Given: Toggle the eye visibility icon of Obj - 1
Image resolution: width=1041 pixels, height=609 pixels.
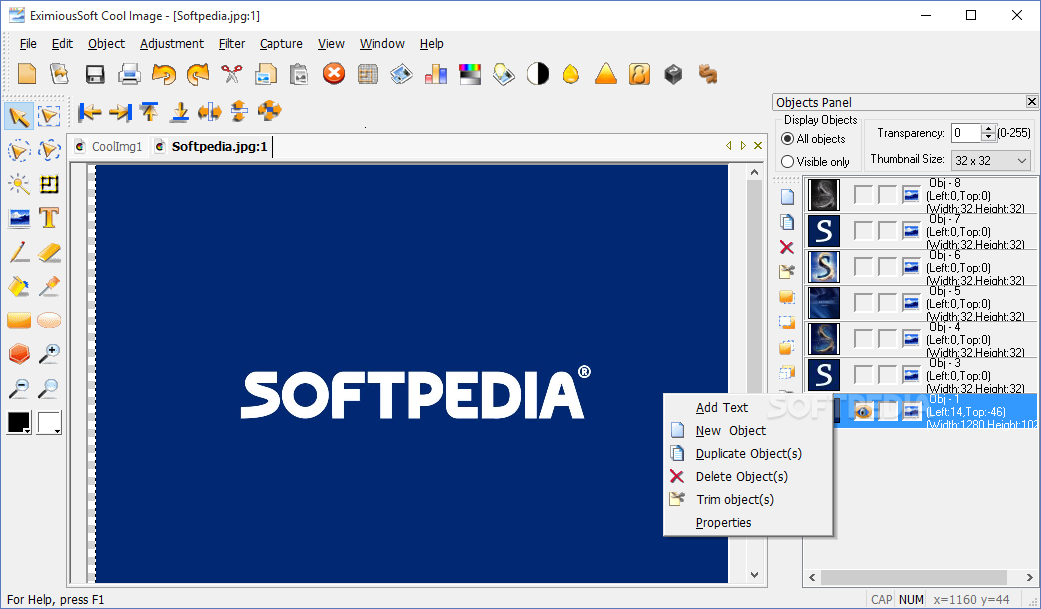Looking at the screenshot, I should pos(863,411).
